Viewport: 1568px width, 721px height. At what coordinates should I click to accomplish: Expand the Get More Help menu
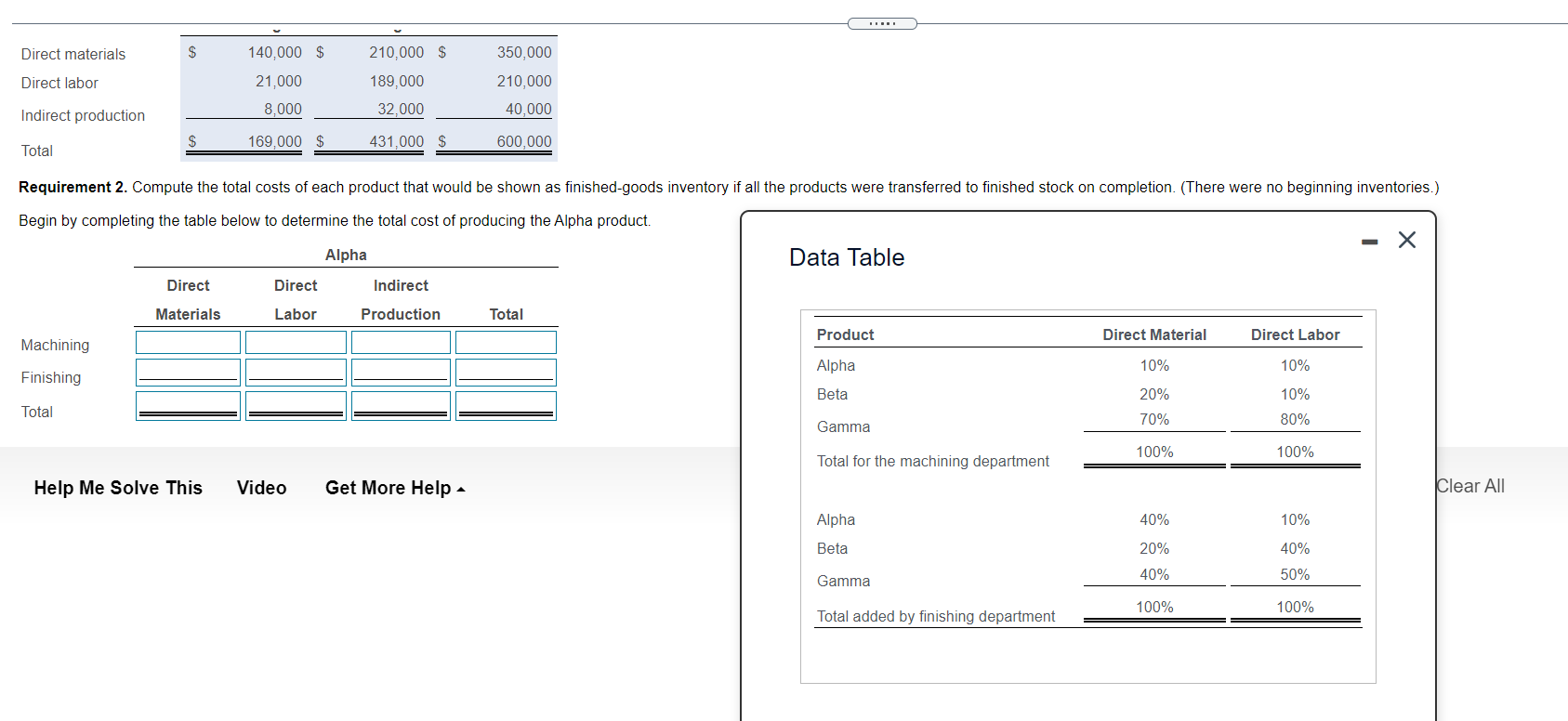coord(395,488)
